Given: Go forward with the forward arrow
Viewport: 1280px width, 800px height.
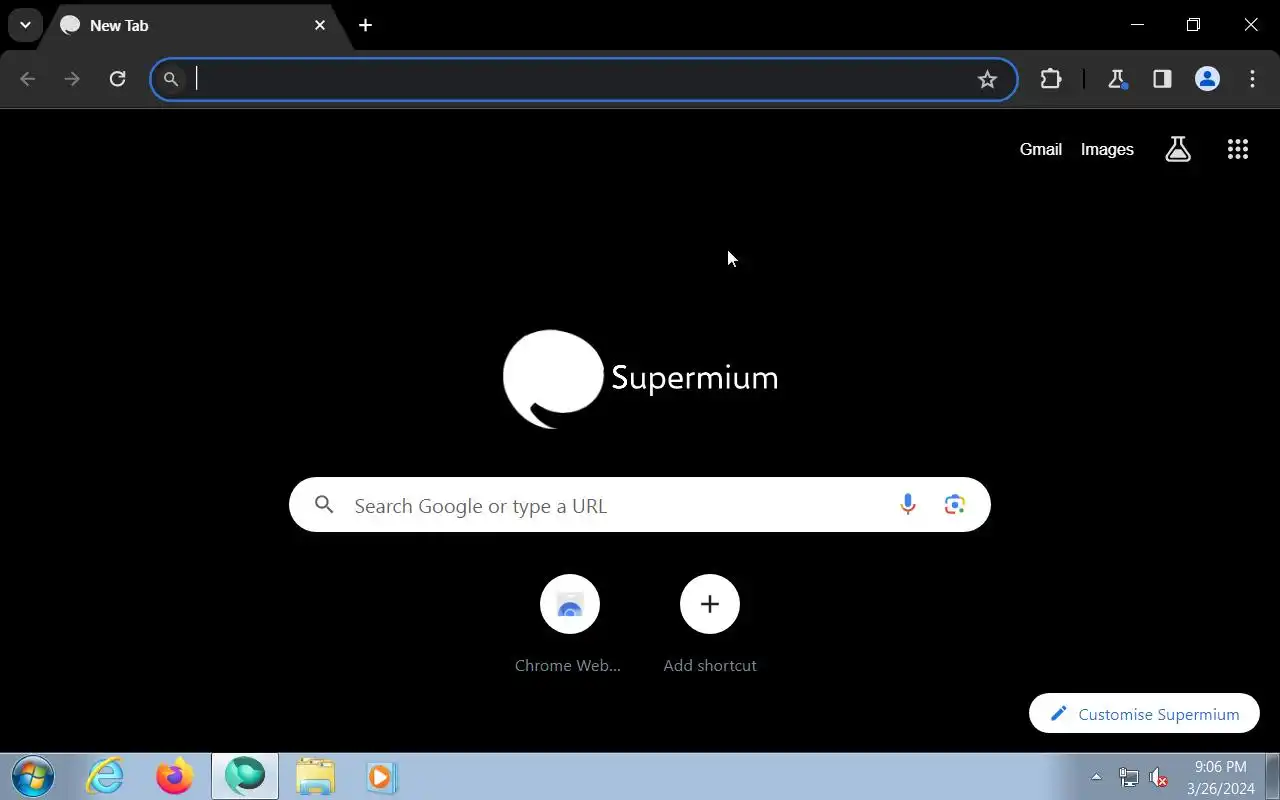Looking at the screenshot, I should [72, 79].
